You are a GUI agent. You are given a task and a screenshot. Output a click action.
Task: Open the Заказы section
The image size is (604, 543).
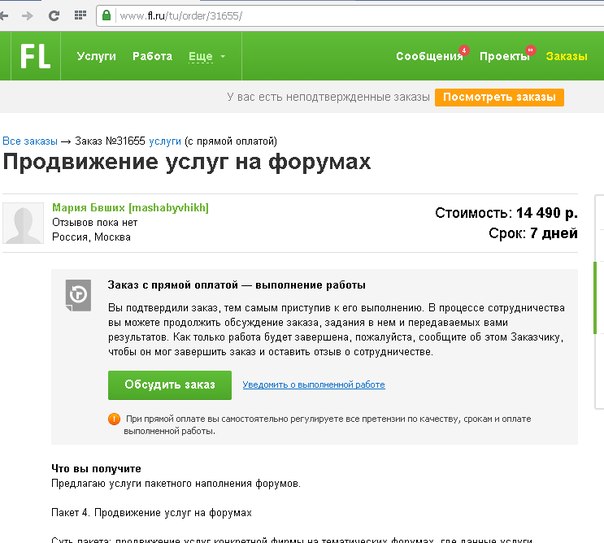[566, 57]
